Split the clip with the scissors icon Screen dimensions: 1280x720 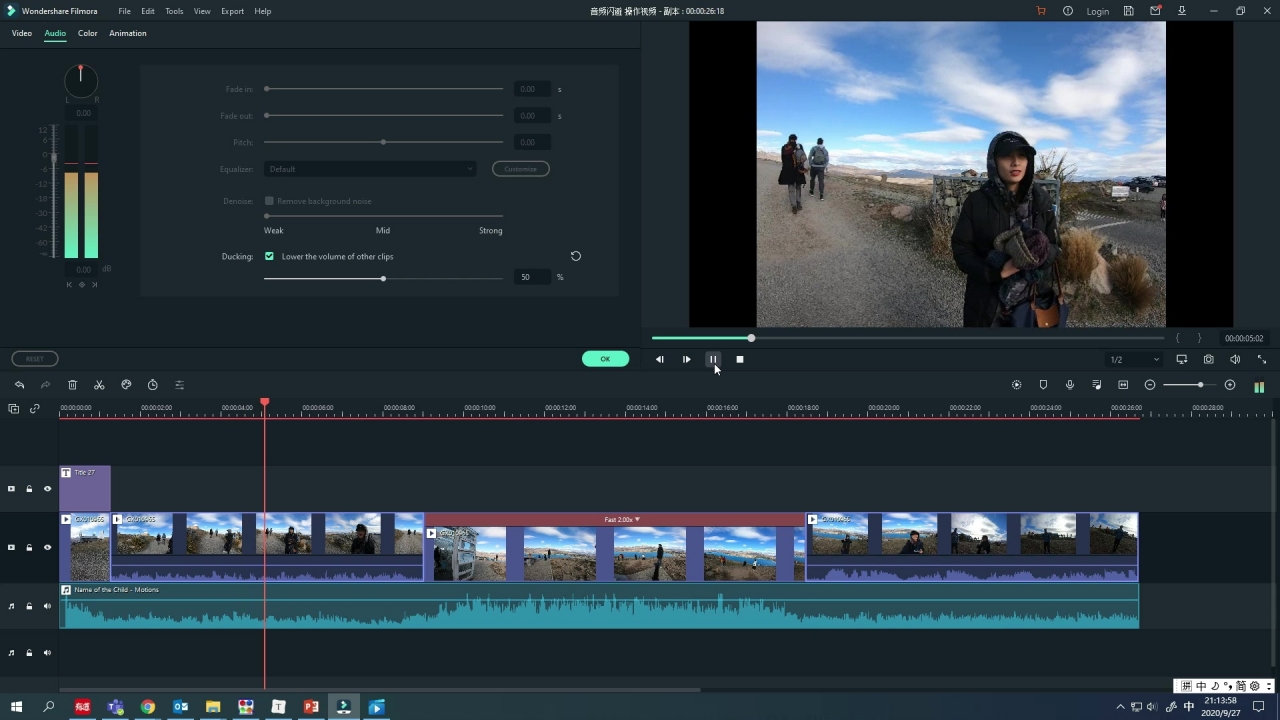99,385
